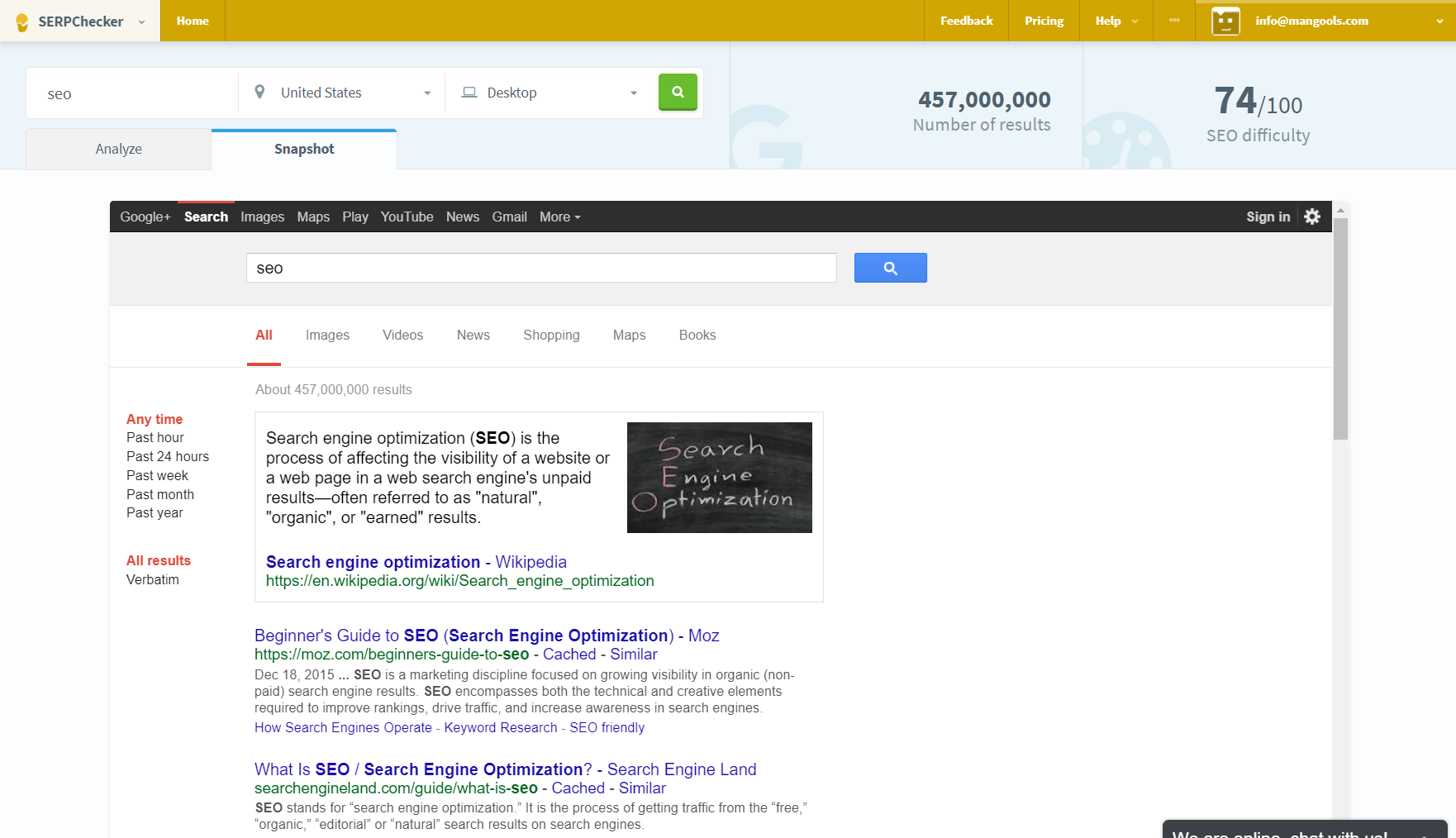Click the green search button
The image size is (1456, 838).
pos(678,92)
